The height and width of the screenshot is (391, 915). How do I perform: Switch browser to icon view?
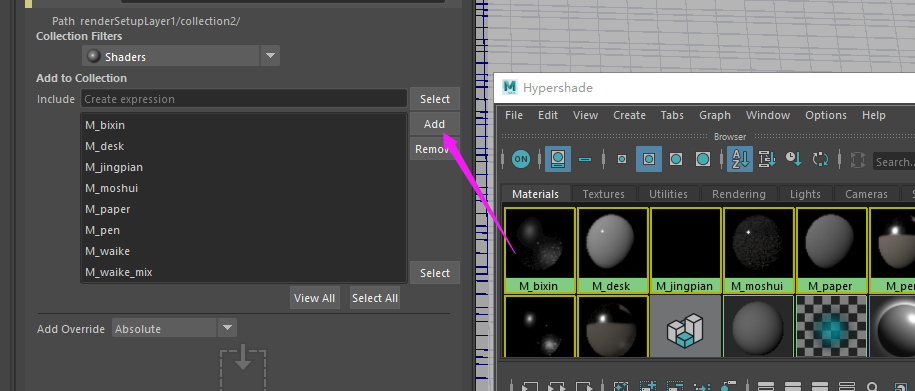(x=558, y=159)
